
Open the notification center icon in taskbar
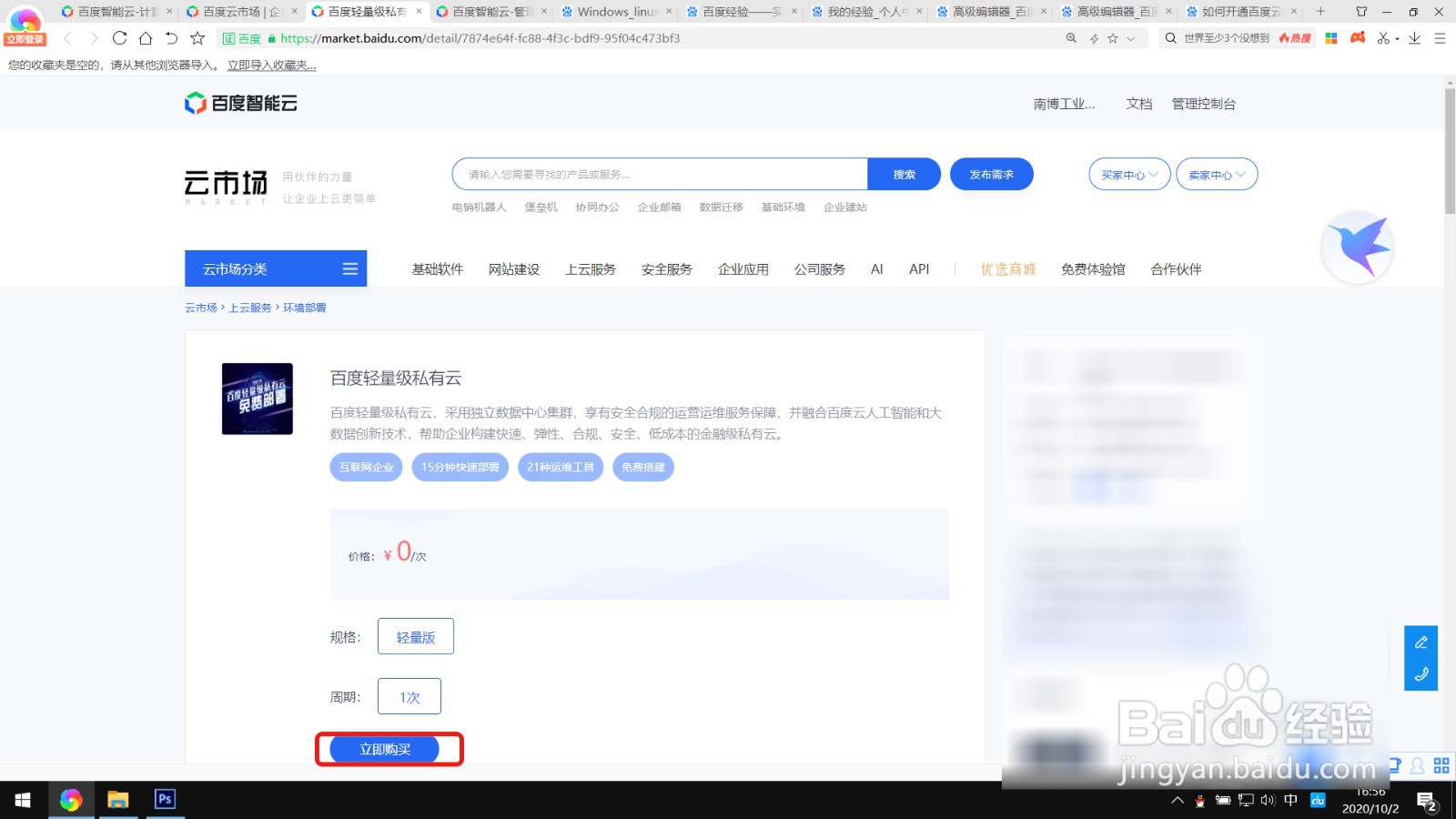pos(1427,801)
